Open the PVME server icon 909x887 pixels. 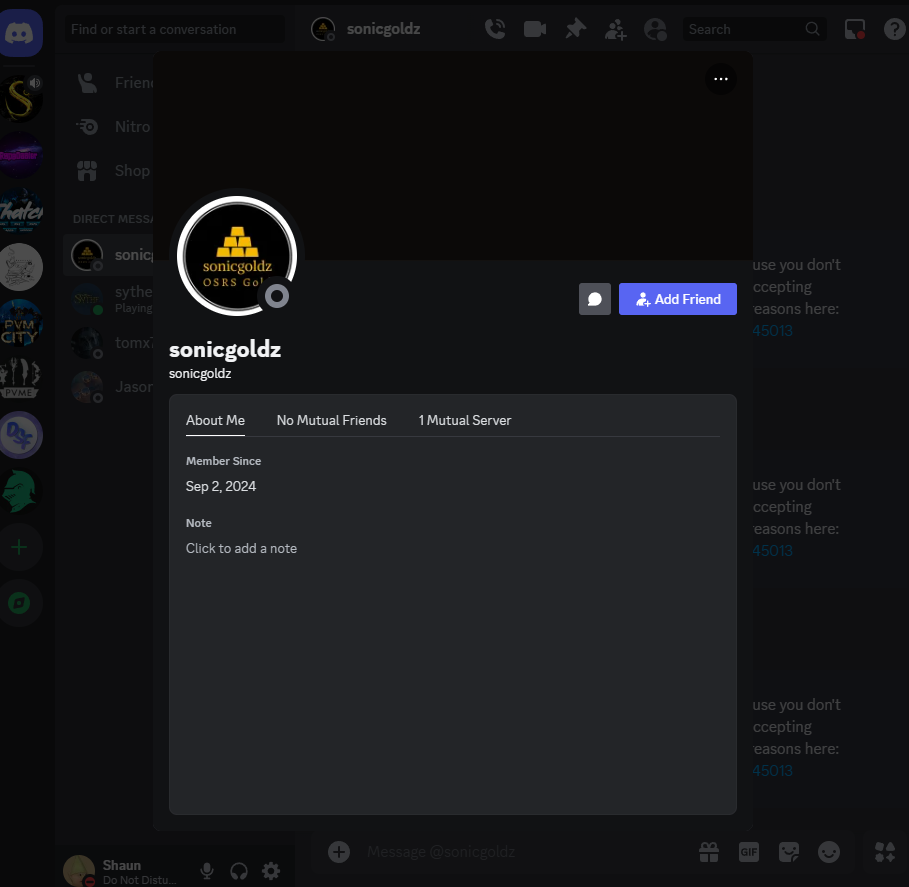pos(21,379)
